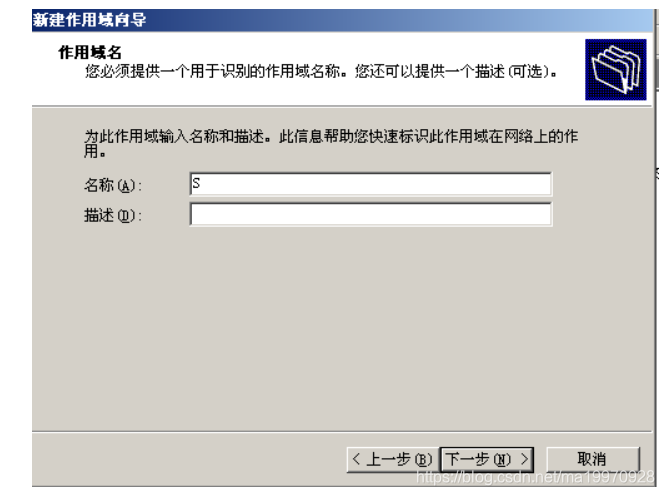Viewport: 665px width, 496px height.
Task: Place cursor after the typed letter S
Action: (x=201, y=184)
